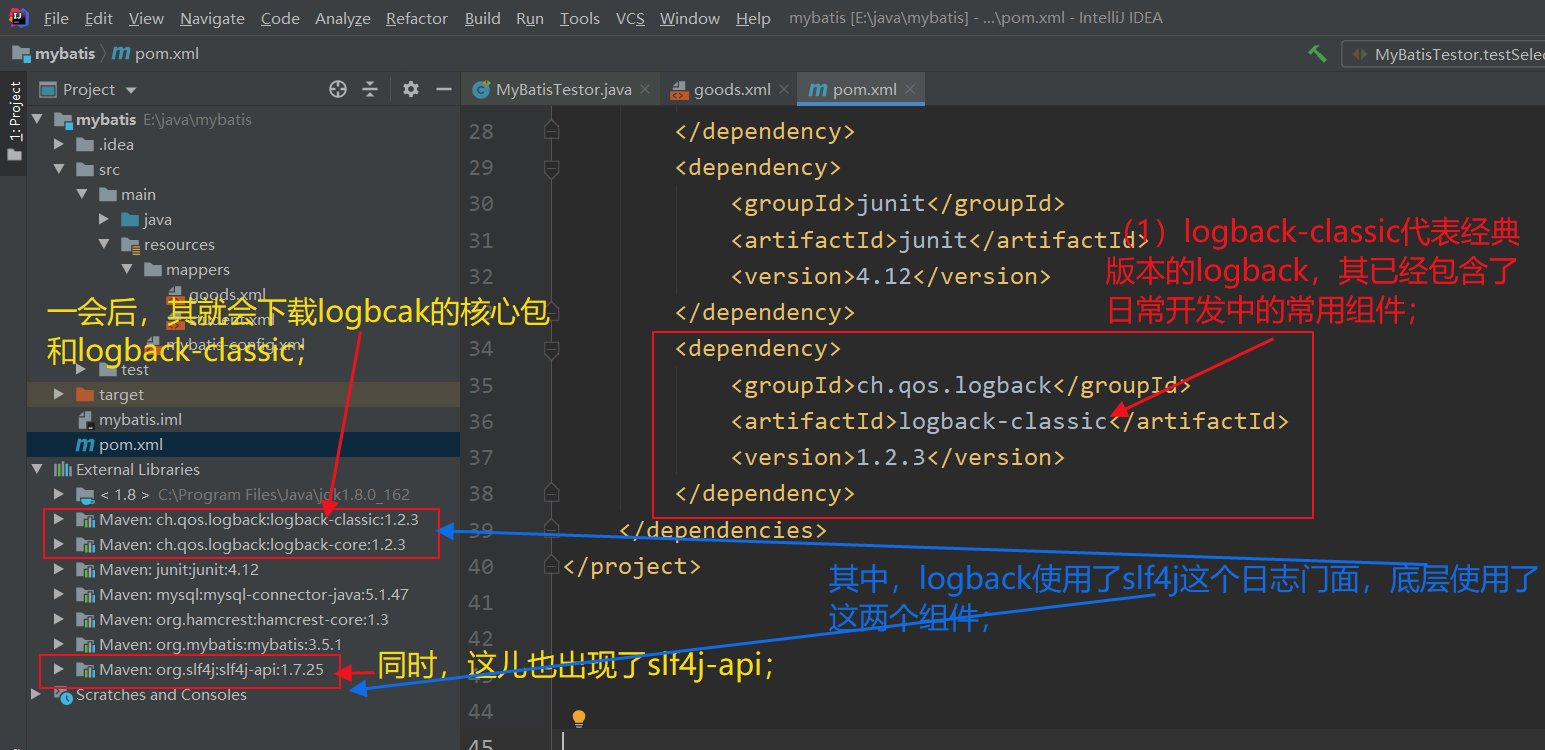Open the Build menu
Screen dimensions: 1545x750
[x=483, y=18]
